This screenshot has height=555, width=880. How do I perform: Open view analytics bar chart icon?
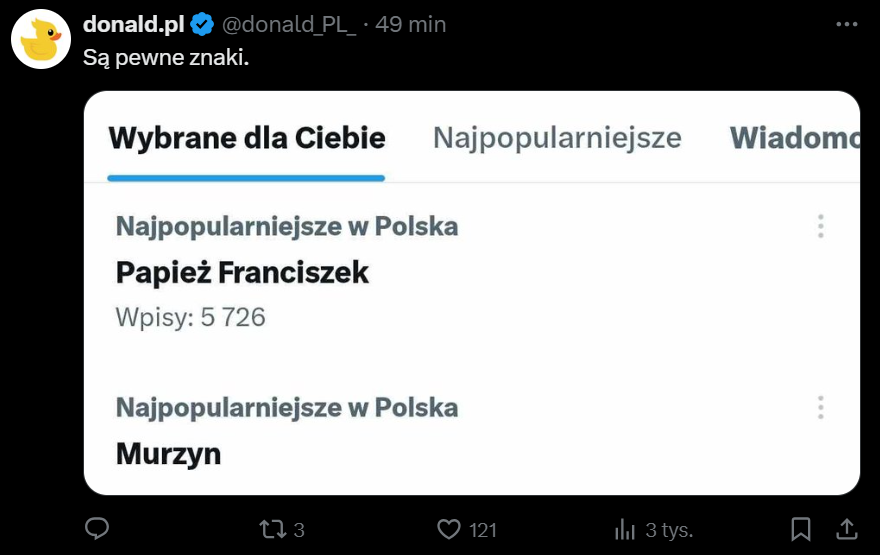pos(626,528)
